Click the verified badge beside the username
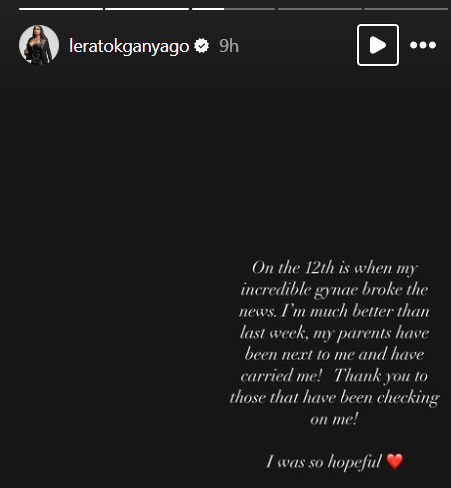 click(x=202, y=46)
